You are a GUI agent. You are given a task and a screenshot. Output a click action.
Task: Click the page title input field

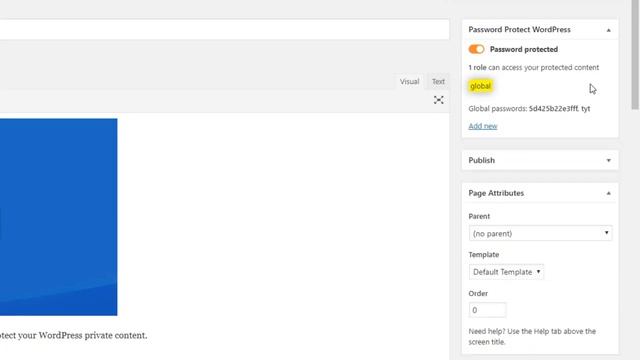click(224, 29)
